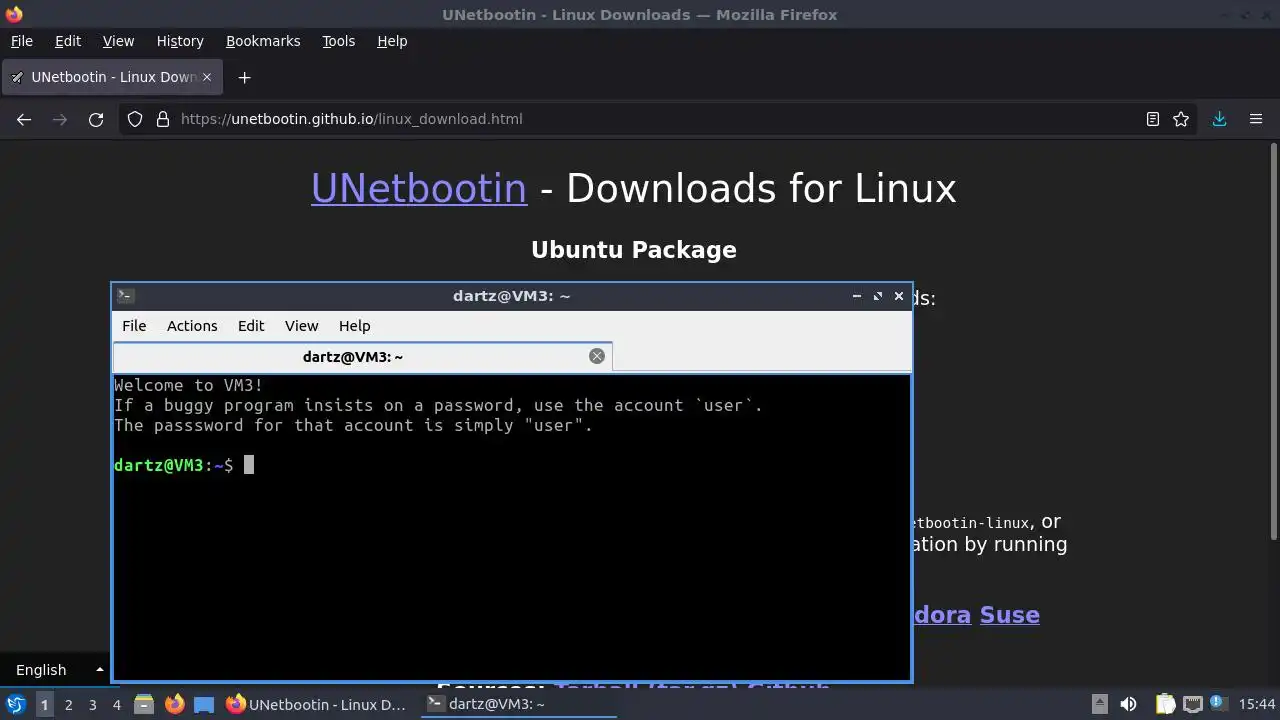Launch Firefox from taskbar quick launch
1280x720 pixels.
[x=175, y=704]
